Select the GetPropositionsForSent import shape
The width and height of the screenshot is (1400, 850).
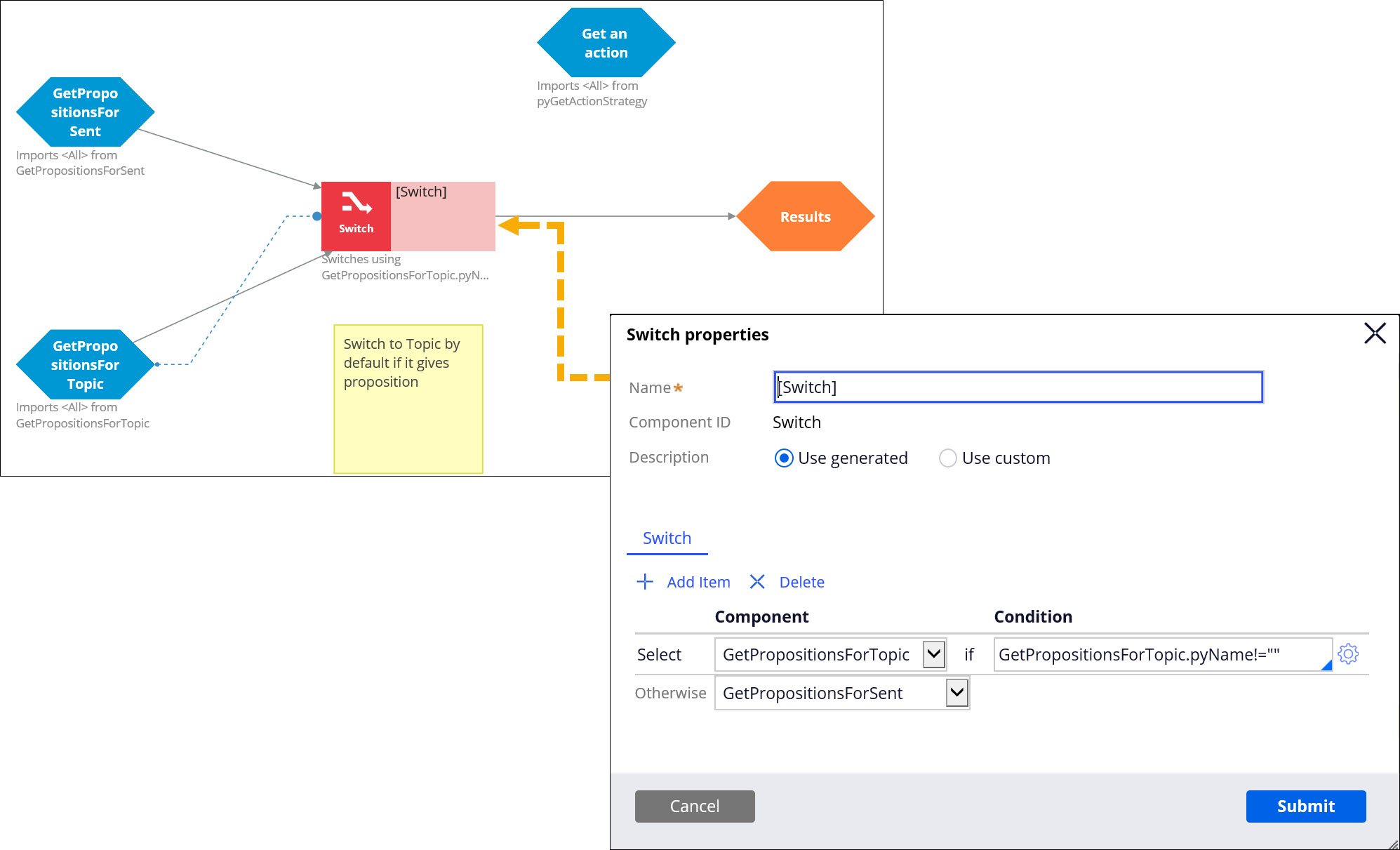pos(85,112)
